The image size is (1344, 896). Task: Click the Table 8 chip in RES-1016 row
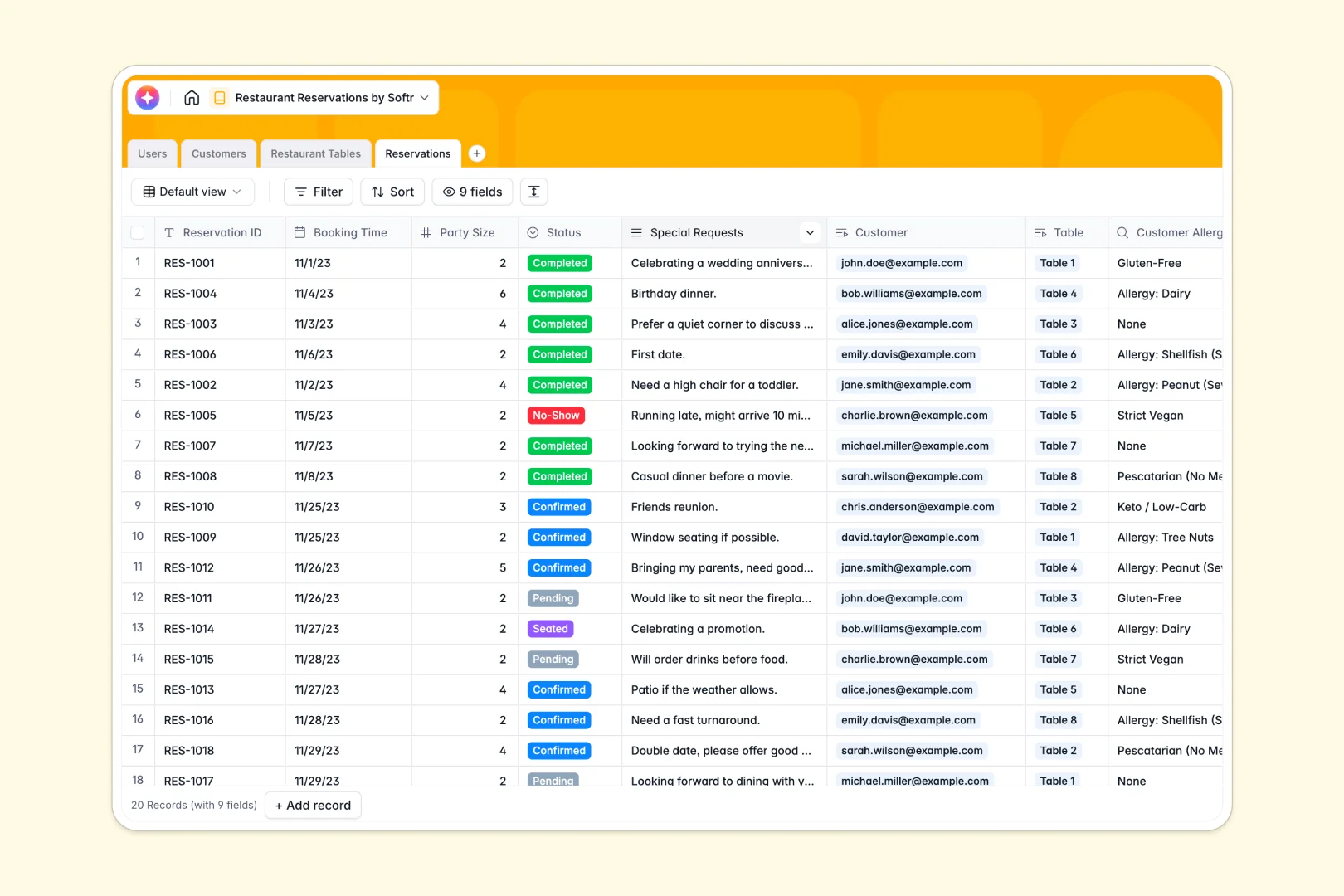tap(1059, 720)
